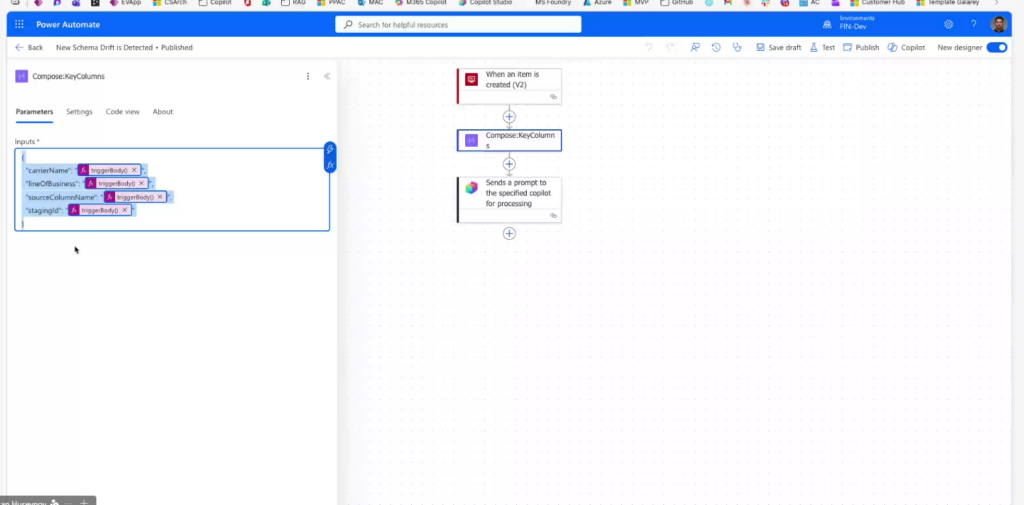Toggle the New designer switch
Viewport: 1024px width, 505px height.
click(997, 47)
